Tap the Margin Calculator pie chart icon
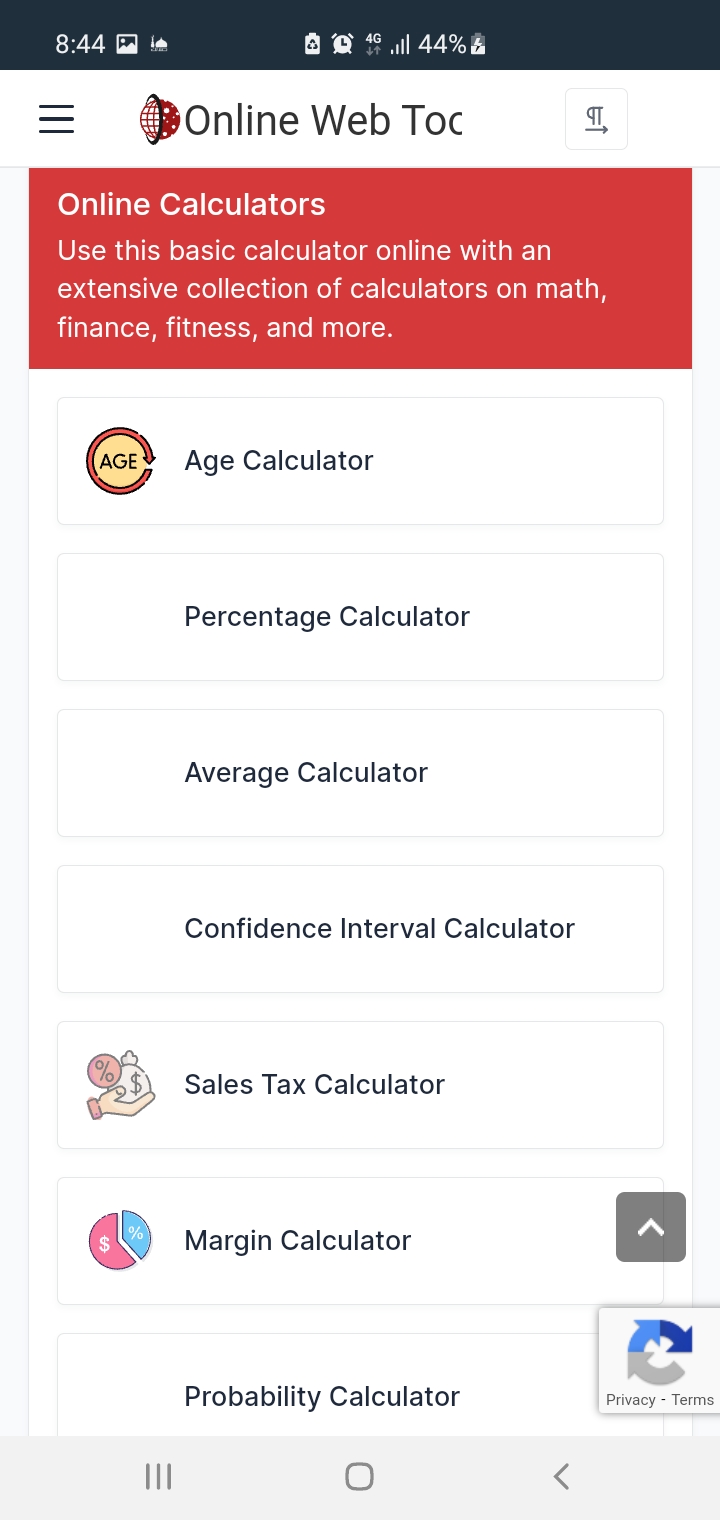 (120, 1241)
